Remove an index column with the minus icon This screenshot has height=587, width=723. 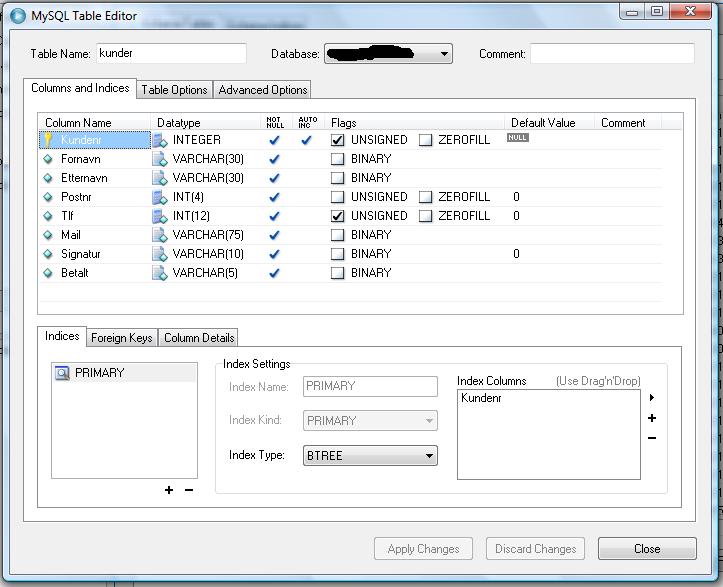tap(652, 438)
